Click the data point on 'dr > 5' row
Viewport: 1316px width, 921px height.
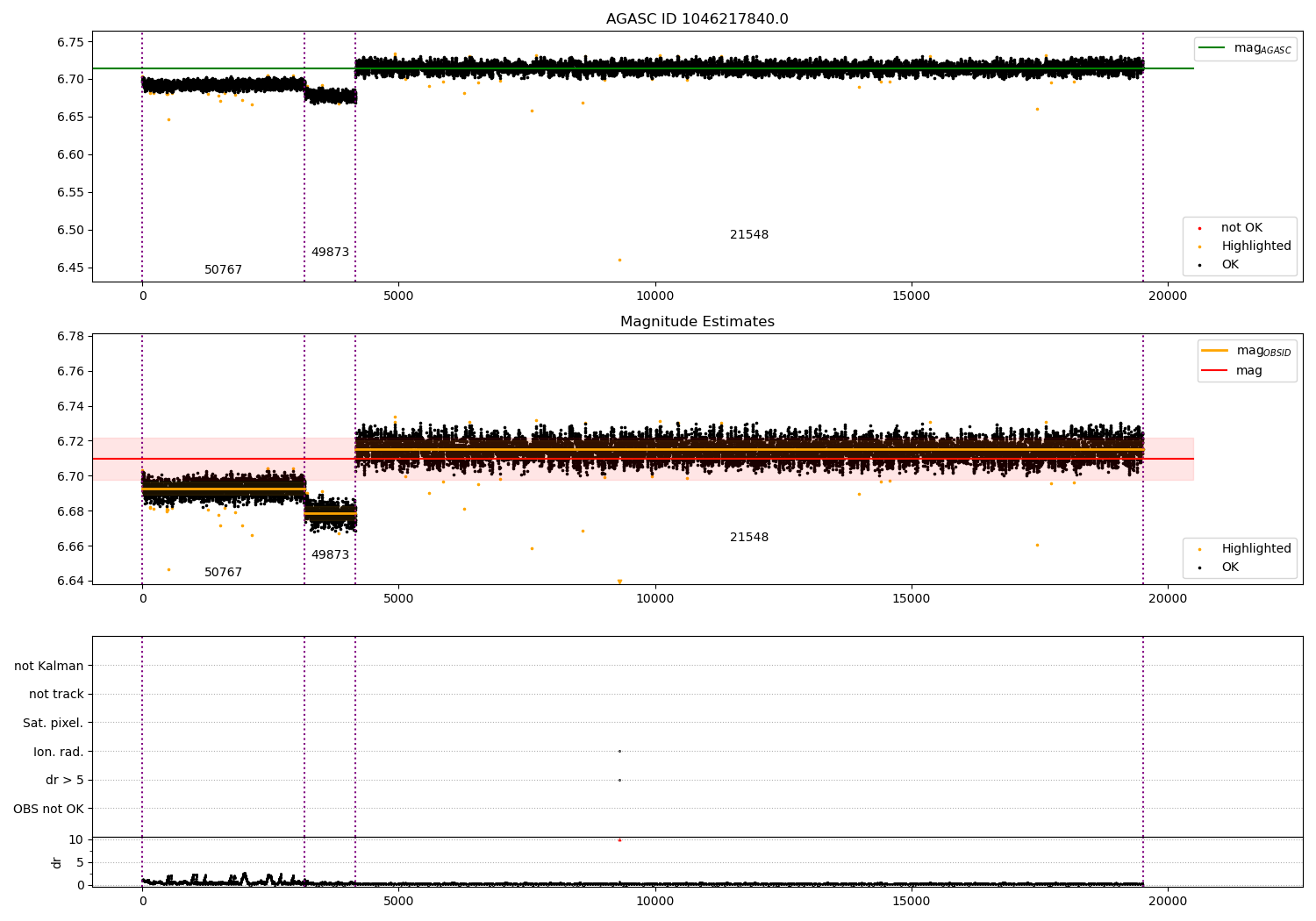(x=619, y=780)
